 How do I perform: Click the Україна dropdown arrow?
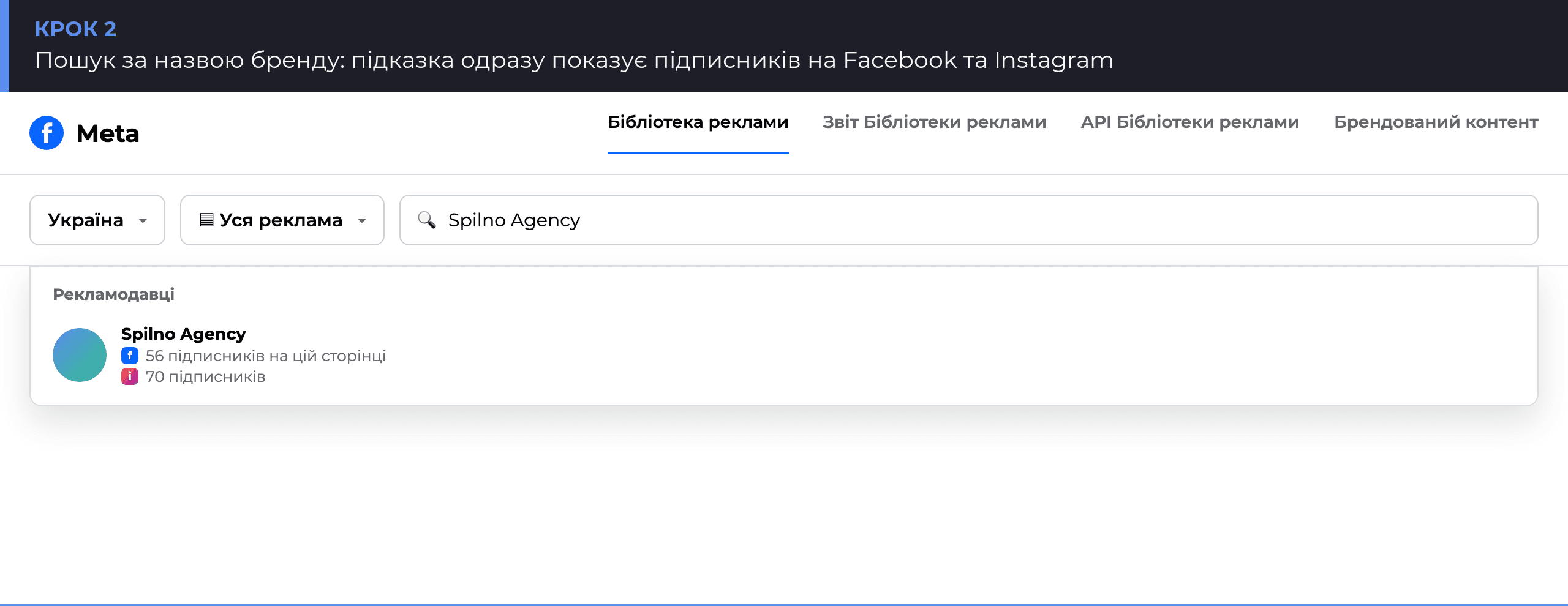click(143, 221)
